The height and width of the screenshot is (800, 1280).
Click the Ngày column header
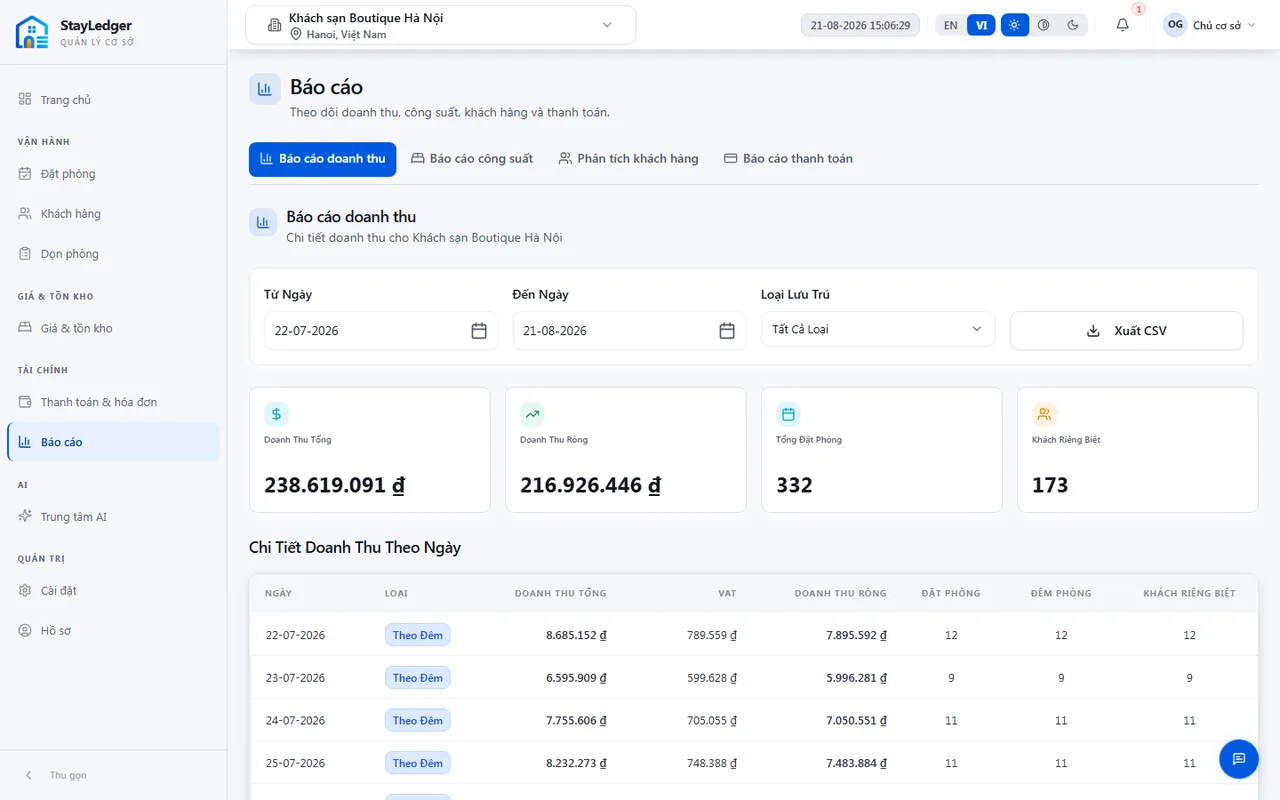(x=279, y=593)
